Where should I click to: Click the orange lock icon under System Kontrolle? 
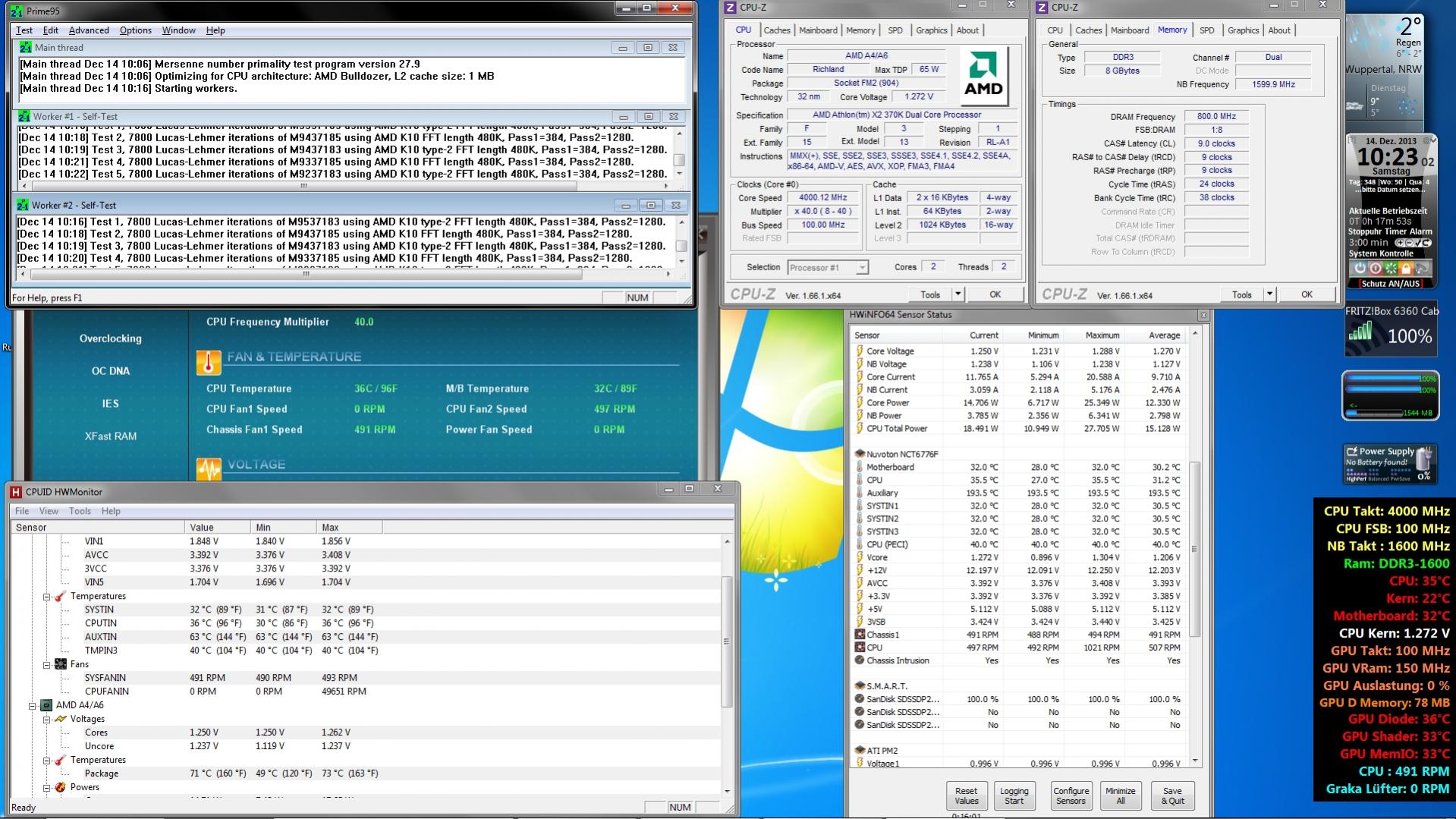pyautogui.click(x=1406, y=268)
